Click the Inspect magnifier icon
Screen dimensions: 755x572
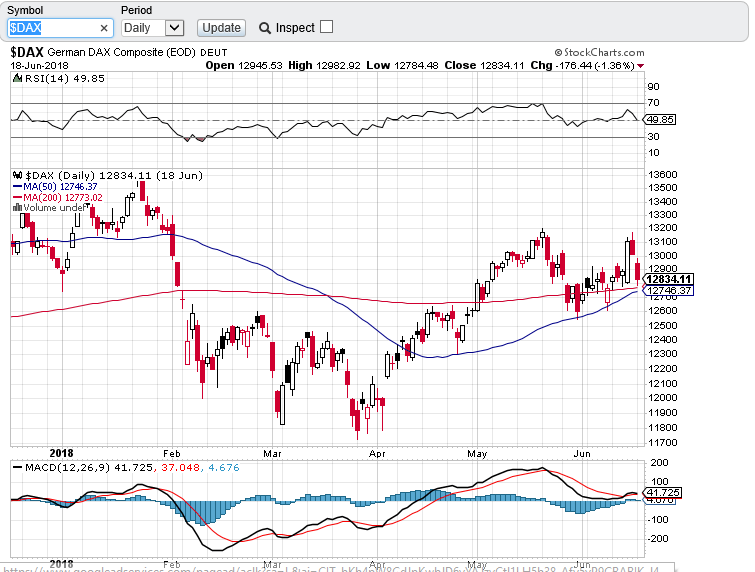tap(264, 28)
